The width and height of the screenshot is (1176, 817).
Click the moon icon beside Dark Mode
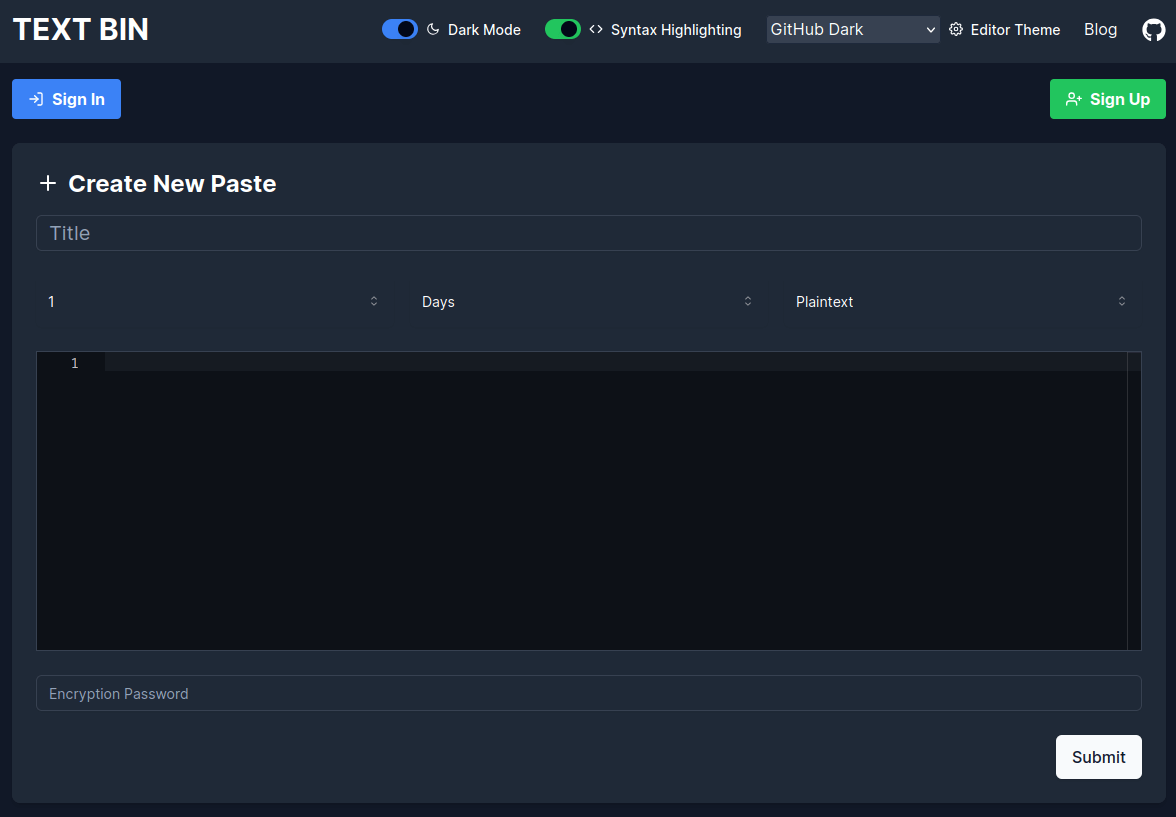pyautogui.click(x=433, y=29)
